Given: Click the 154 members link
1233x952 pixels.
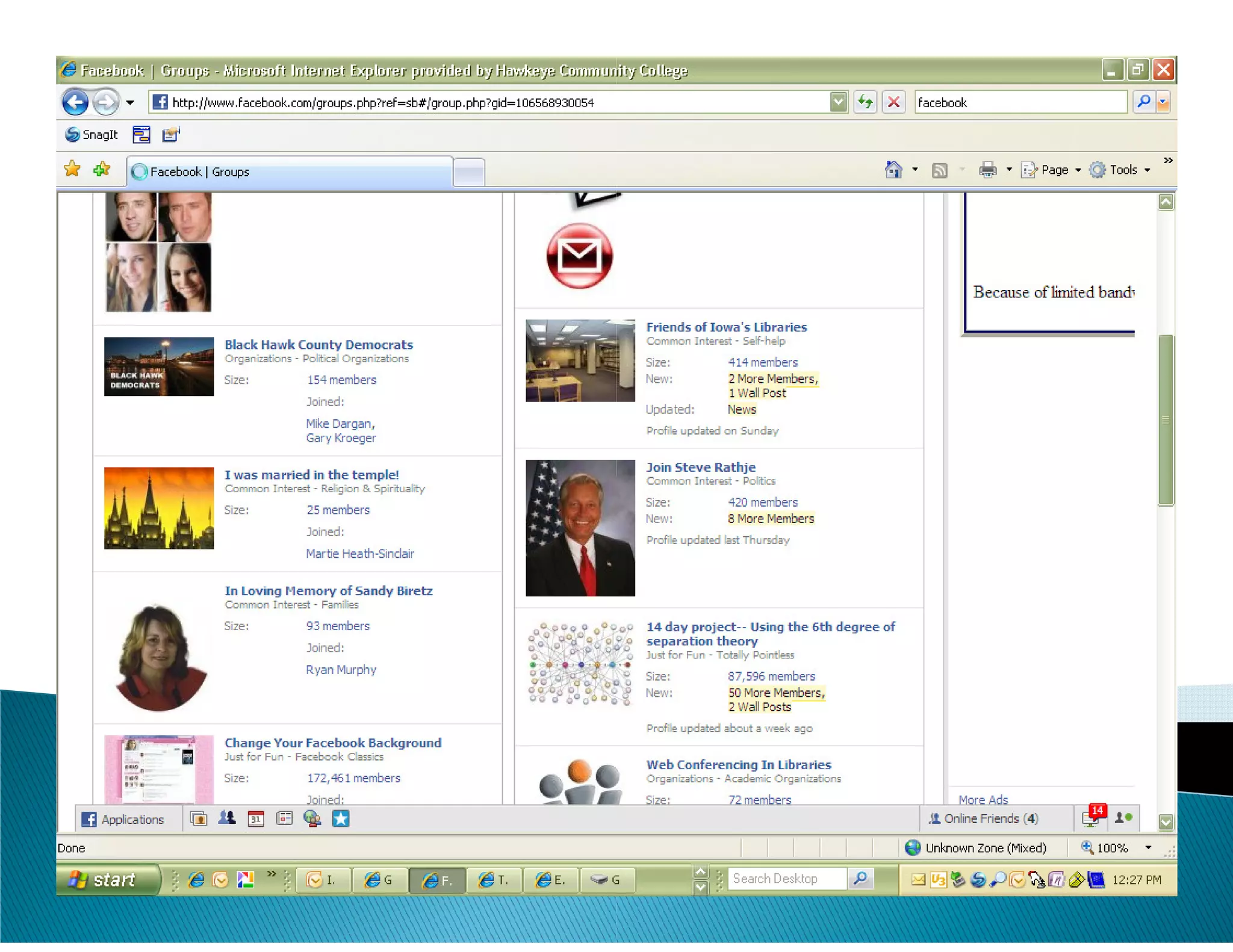Looking at the screenshot, I should pos(341,380).
